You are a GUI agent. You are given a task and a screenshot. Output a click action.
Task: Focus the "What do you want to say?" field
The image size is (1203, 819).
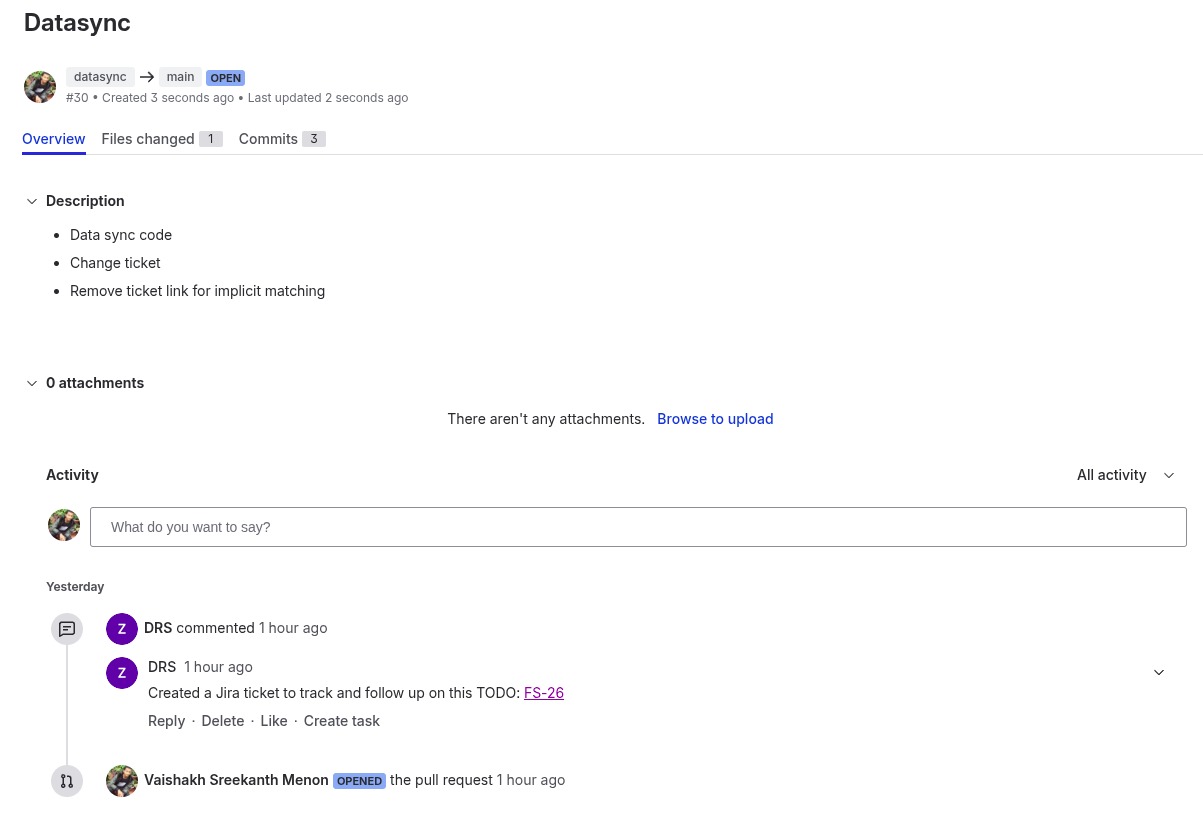coord(638,527)
